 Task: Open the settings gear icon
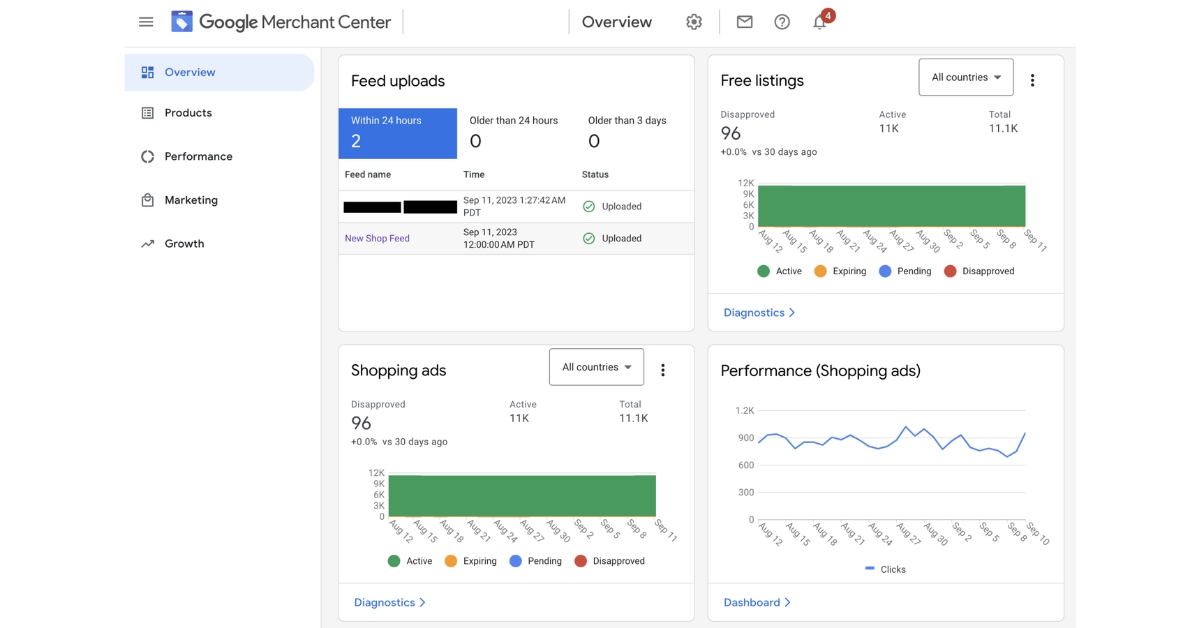[694, 22]
